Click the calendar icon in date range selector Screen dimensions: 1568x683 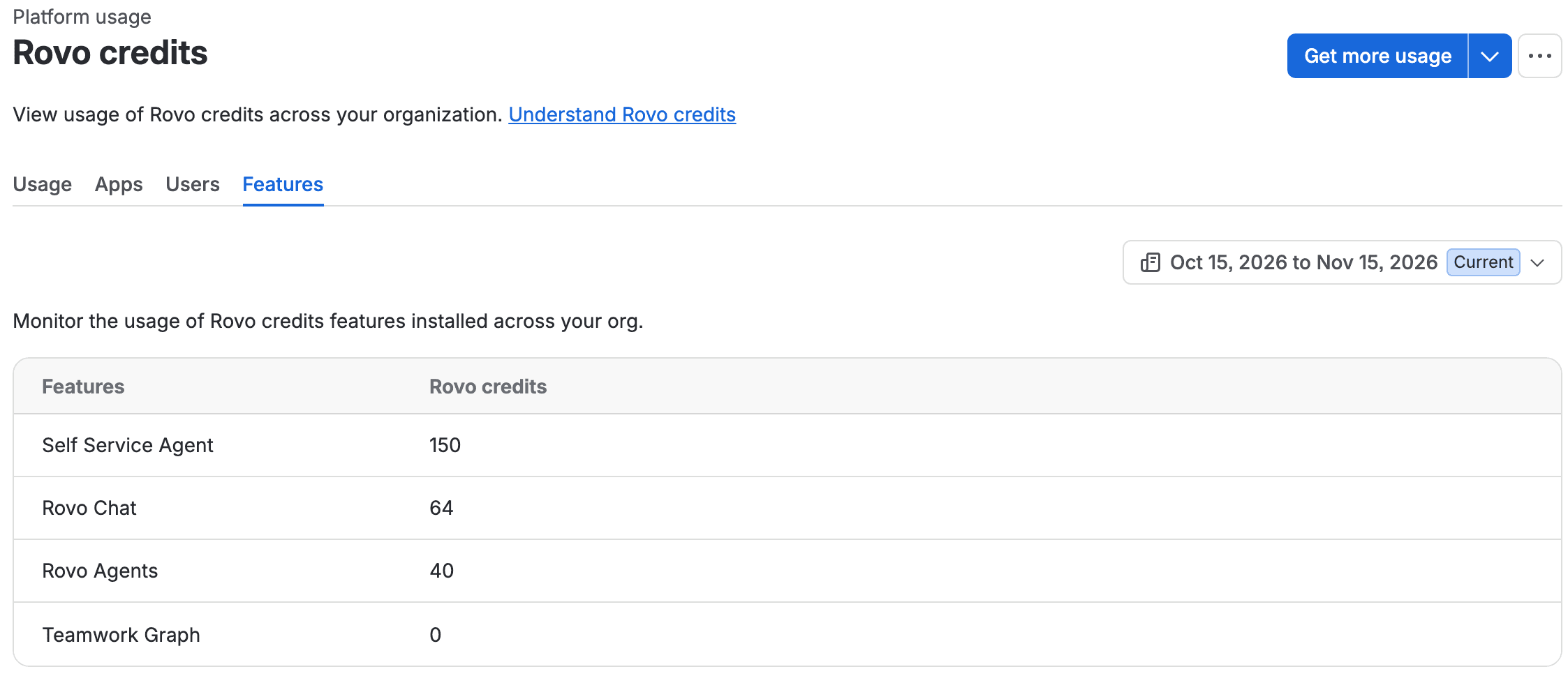[1151, 262]
